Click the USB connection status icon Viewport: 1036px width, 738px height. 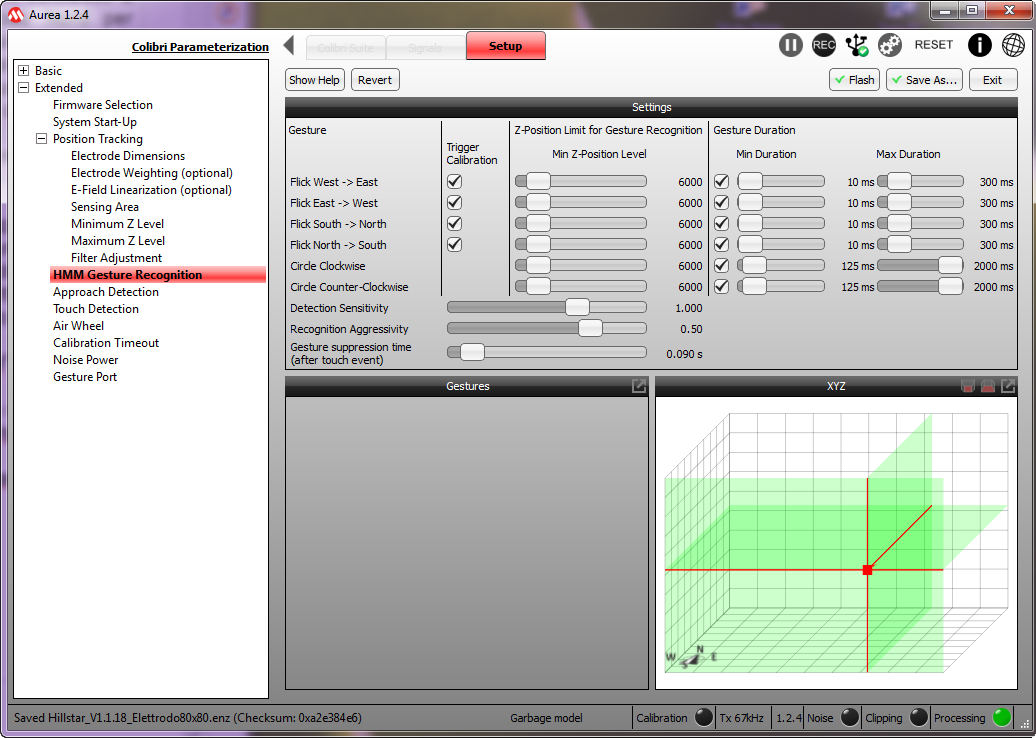(x=857, y=45)
